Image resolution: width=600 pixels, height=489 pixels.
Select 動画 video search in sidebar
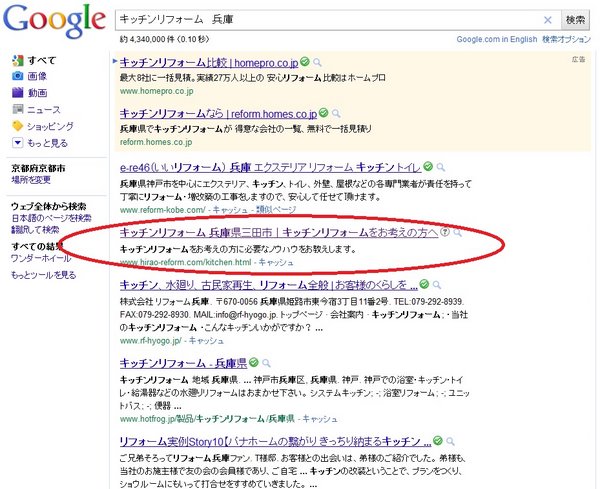37,93
